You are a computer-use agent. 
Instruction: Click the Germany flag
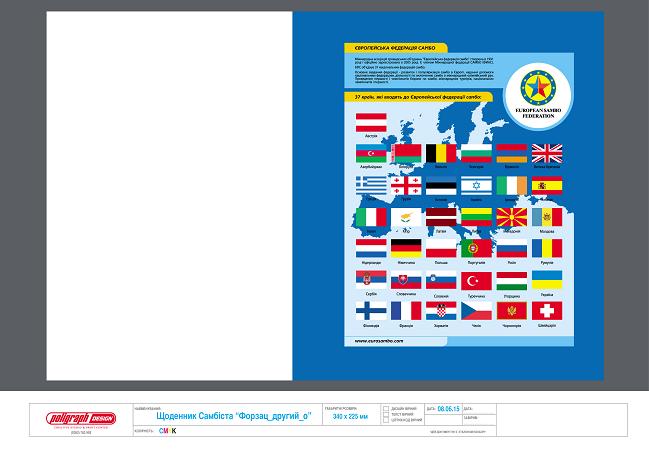(x=405, y=247)
